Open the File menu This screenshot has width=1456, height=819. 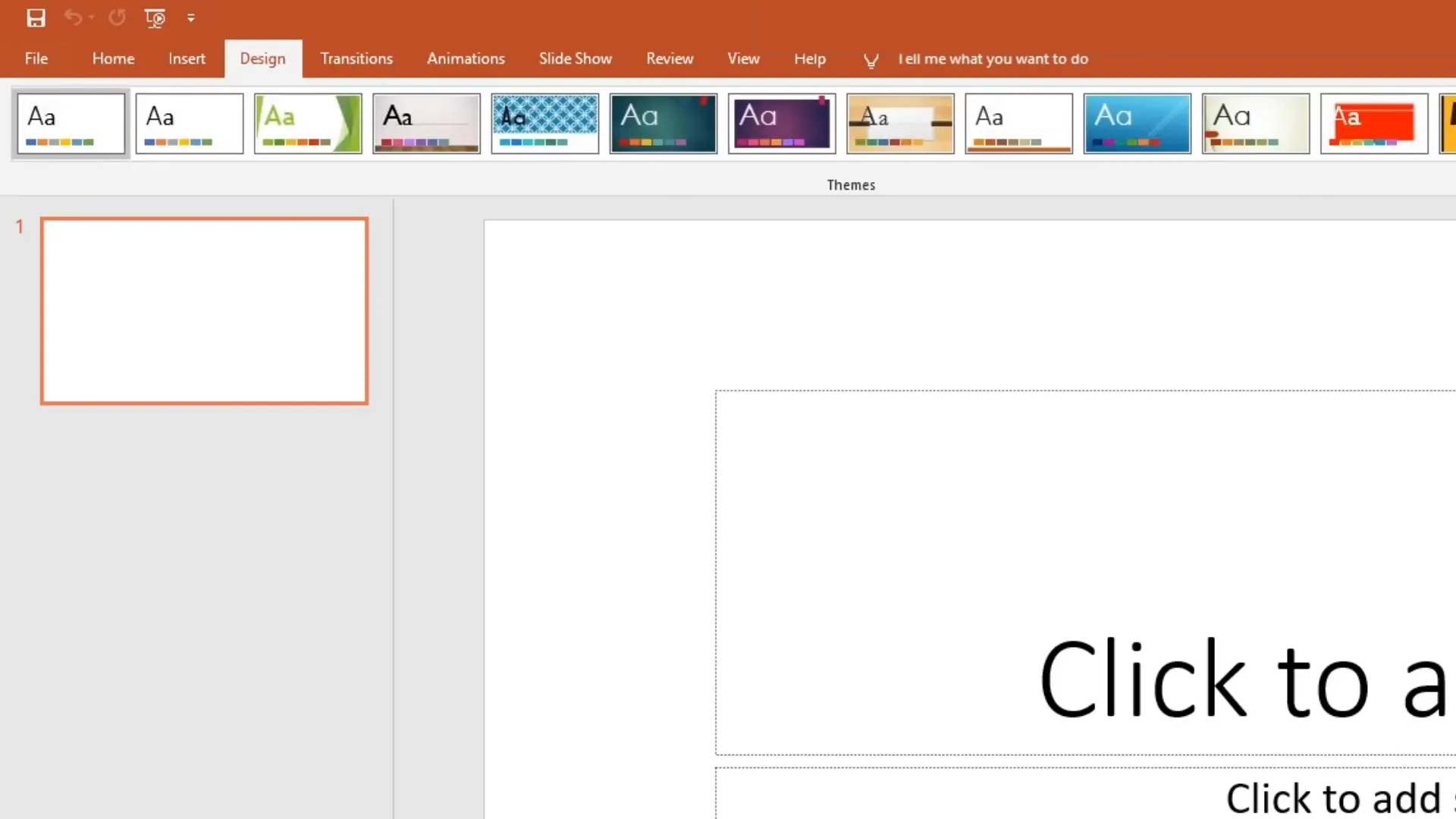click(36, 58)
